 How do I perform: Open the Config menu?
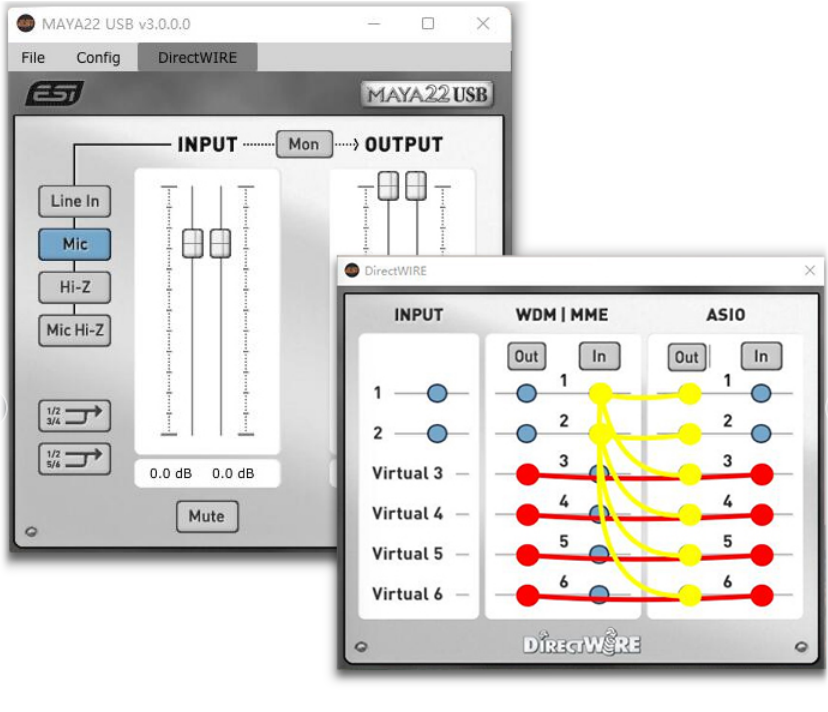click(x=98, y=58)
